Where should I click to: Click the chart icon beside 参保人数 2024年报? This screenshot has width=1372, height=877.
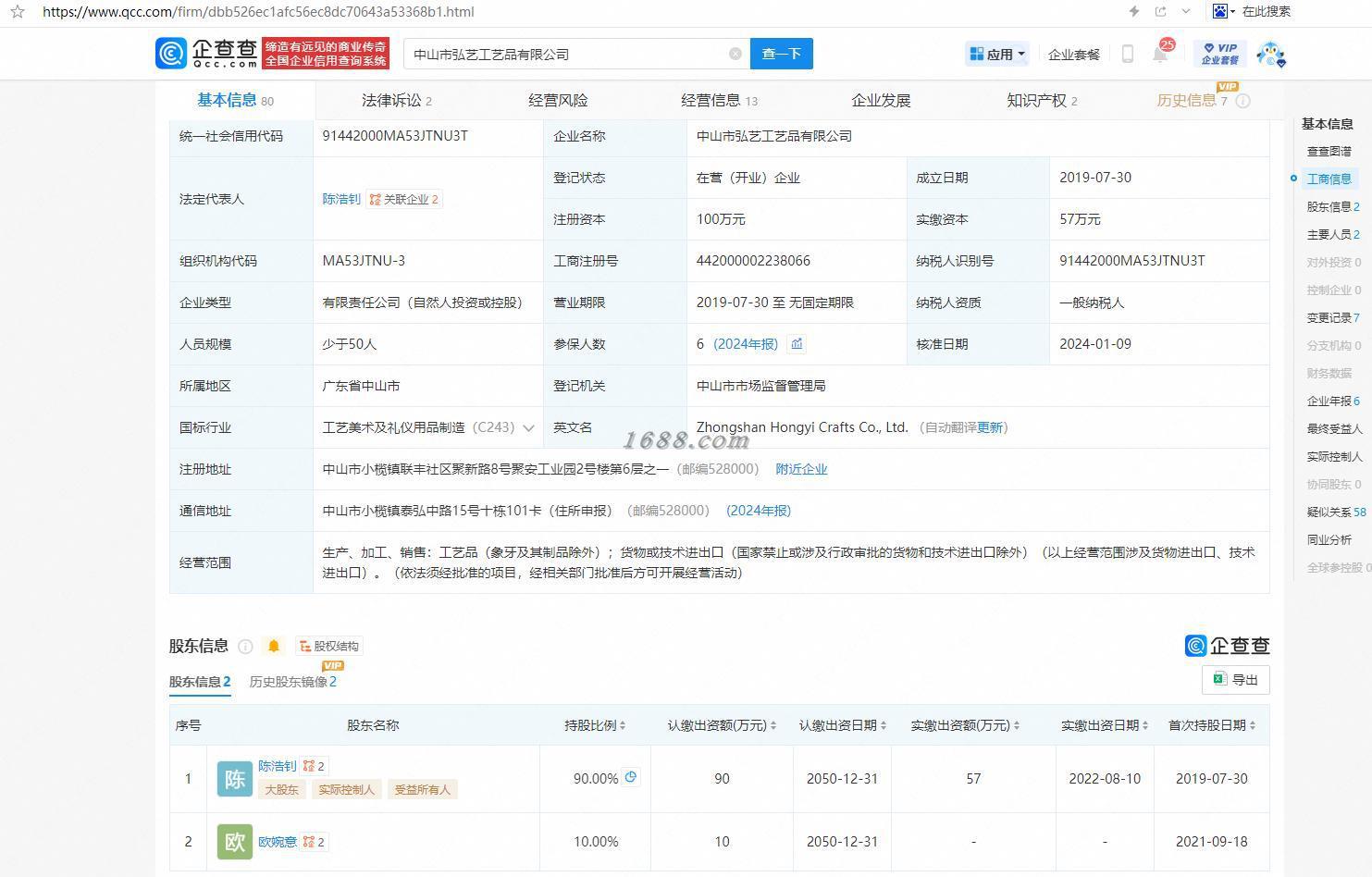coord(797,344)
